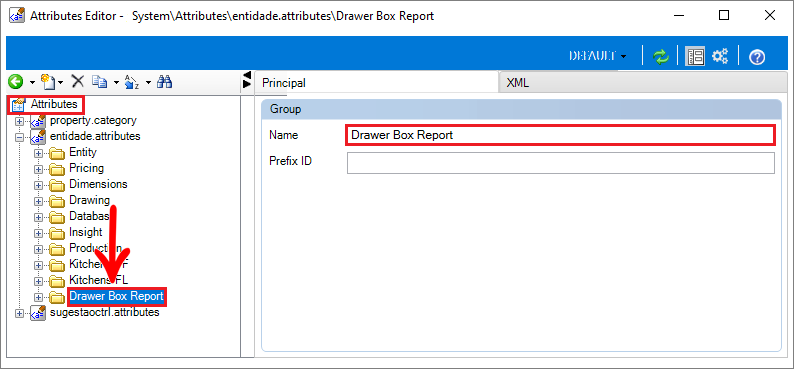Collapse the entidade.attributes node
The width and height of the screenshot is (794, 369).
coord(20,137)
